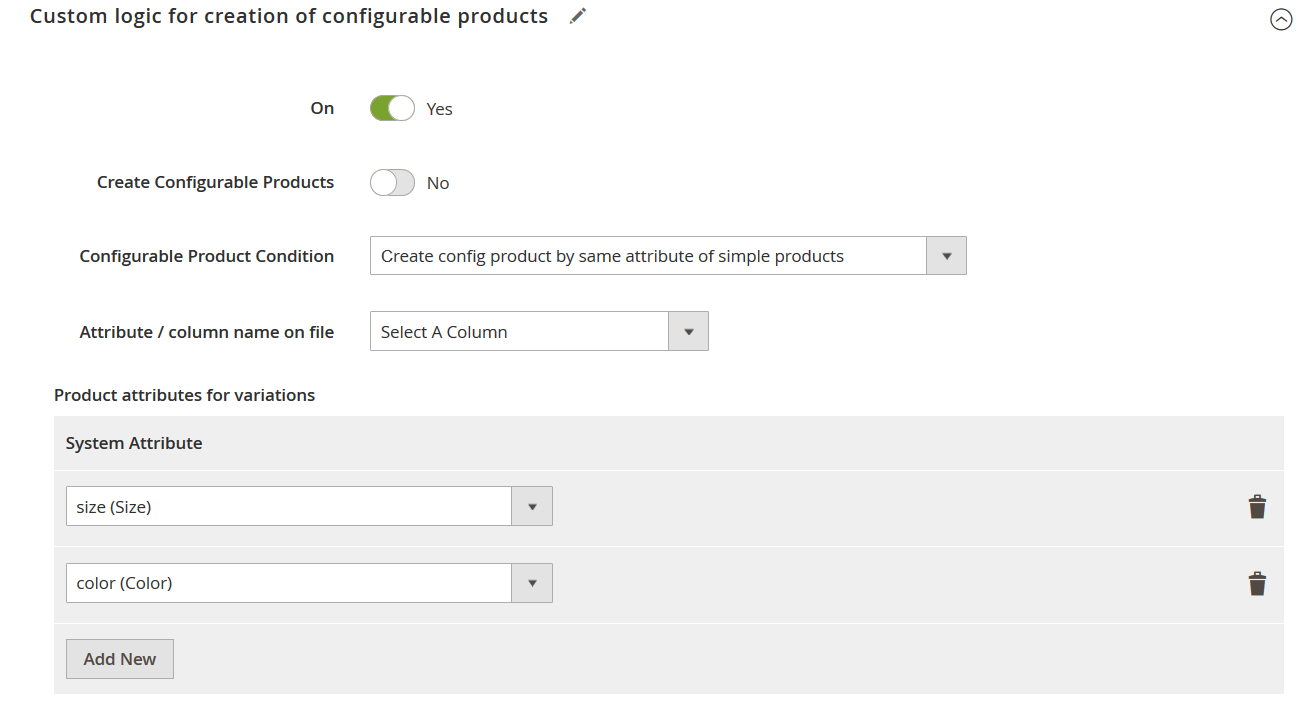Click the System Attribute column header
This screenshot has height=705, width=1310.
[x=134, y=443]
